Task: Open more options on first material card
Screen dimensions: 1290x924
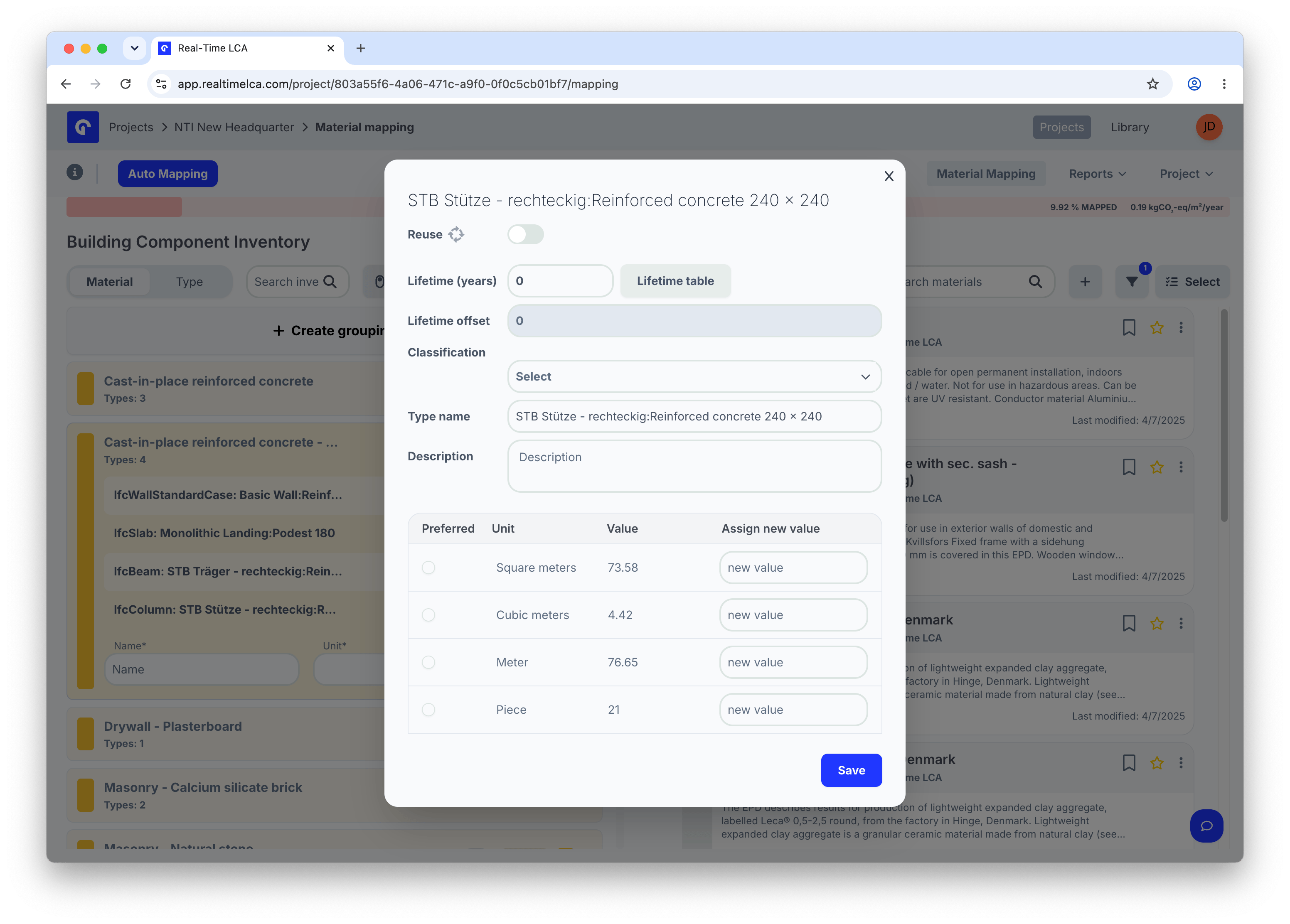Action: pos(1182,327)
